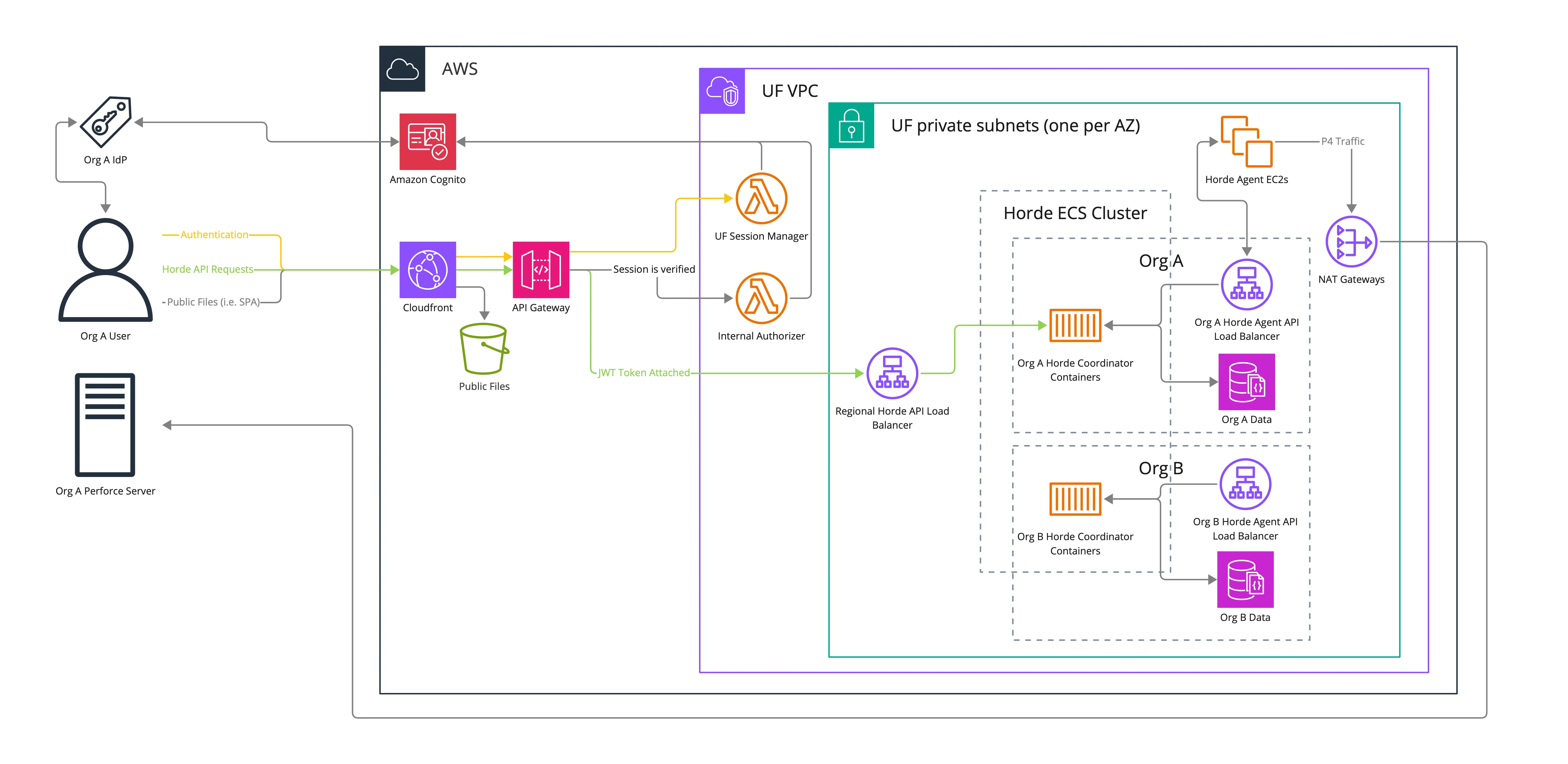Select the Horde Agent EC2s caption
This screenshot has height=764, width=1568.
pos(1247,180)
